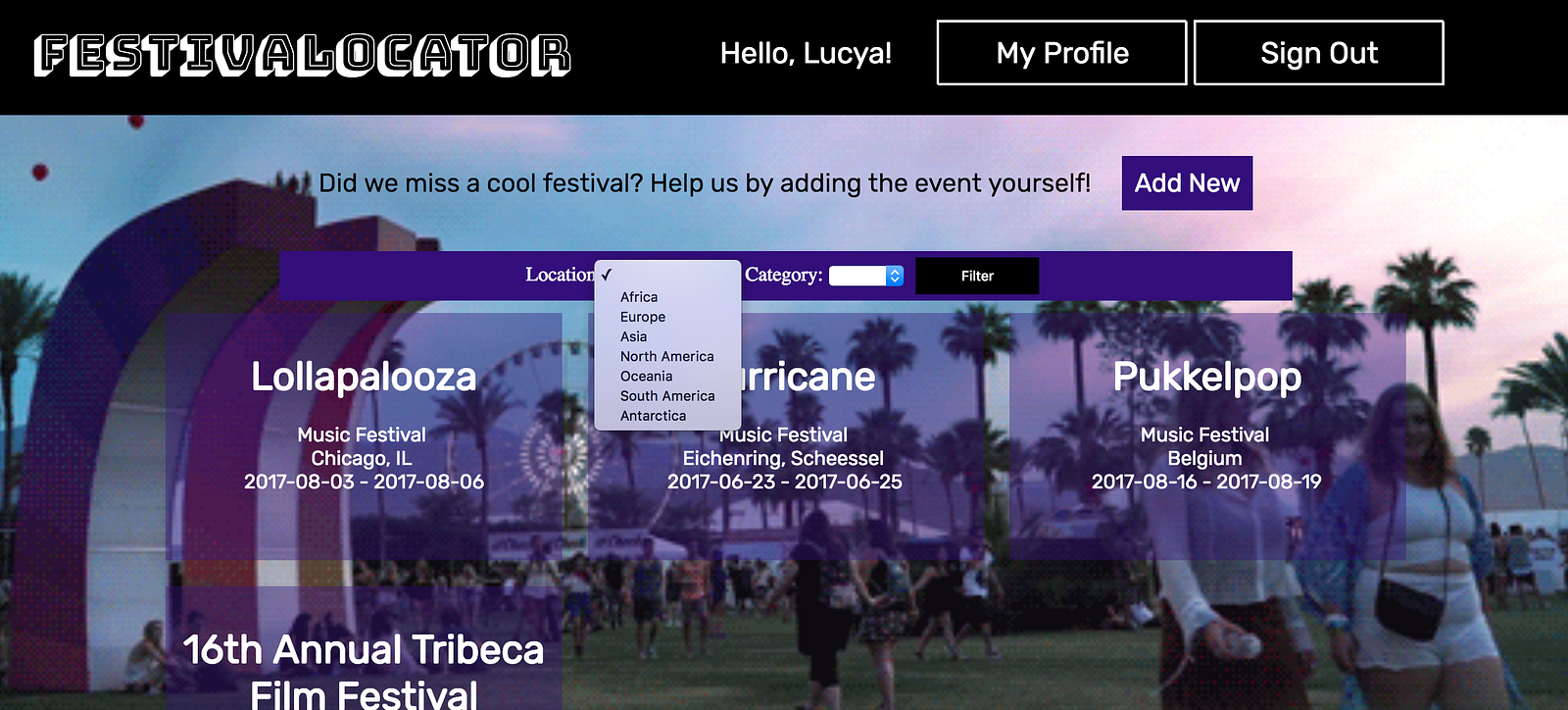
Task: Open the Hurricane festival card title
Action: pyautogui.click(x=807, y=378)
